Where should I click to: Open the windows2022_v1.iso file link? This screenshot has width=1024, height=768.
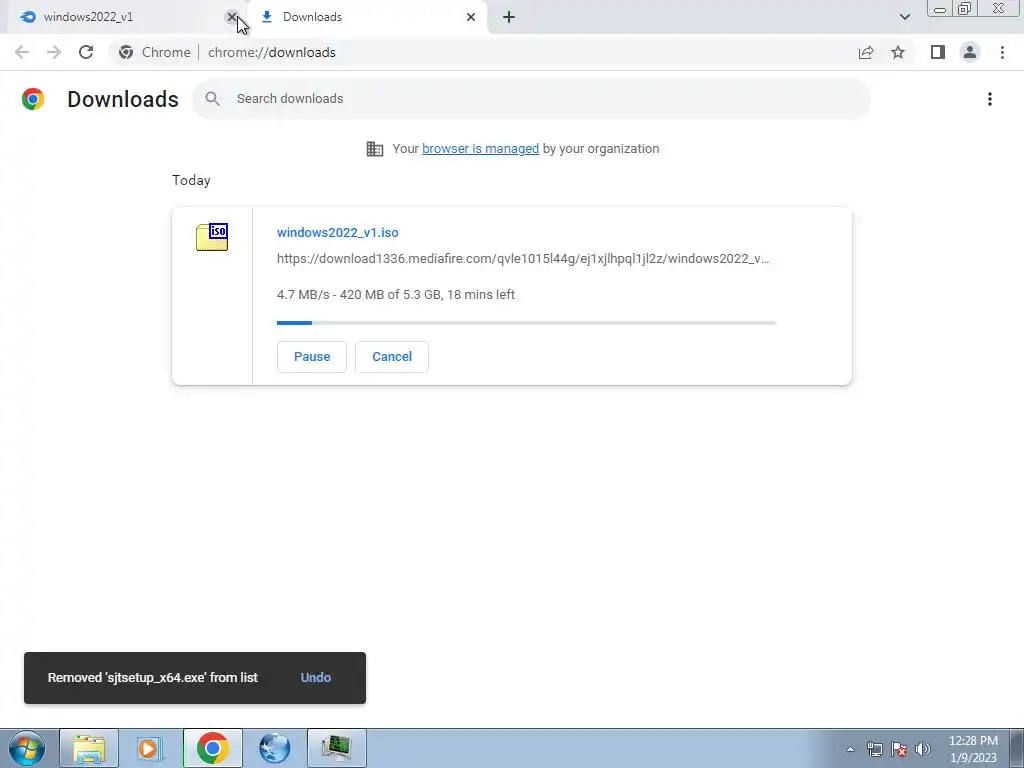coord(338,232)
